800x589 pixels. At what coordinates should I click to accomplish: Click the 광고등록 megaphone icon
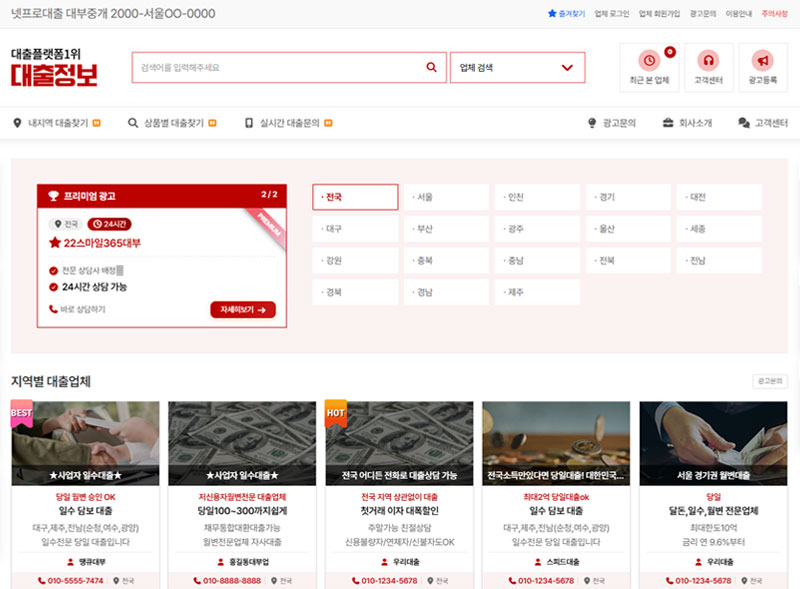tap(762, 60)
